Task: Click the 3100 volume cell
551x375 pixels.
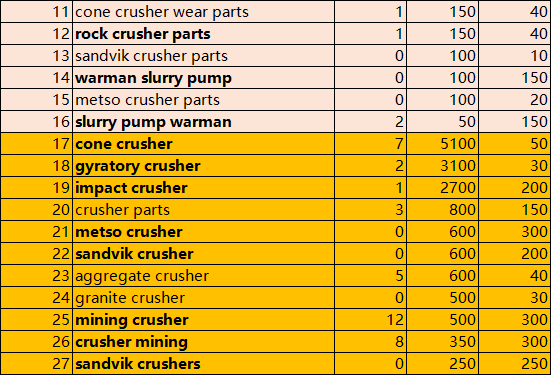Action: pos(442,166)
